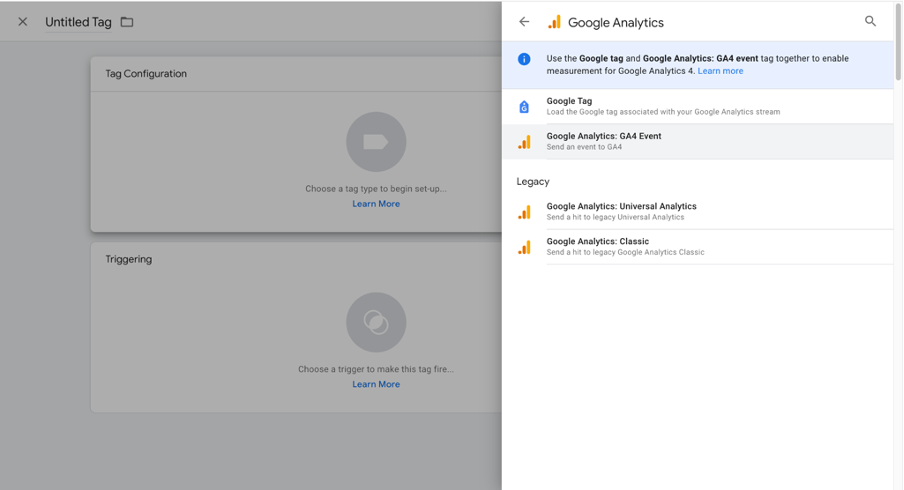The width and height of the screenshot is (904, 490).
Task: Click the Legacy section heading
Action: tap(533, 182)
